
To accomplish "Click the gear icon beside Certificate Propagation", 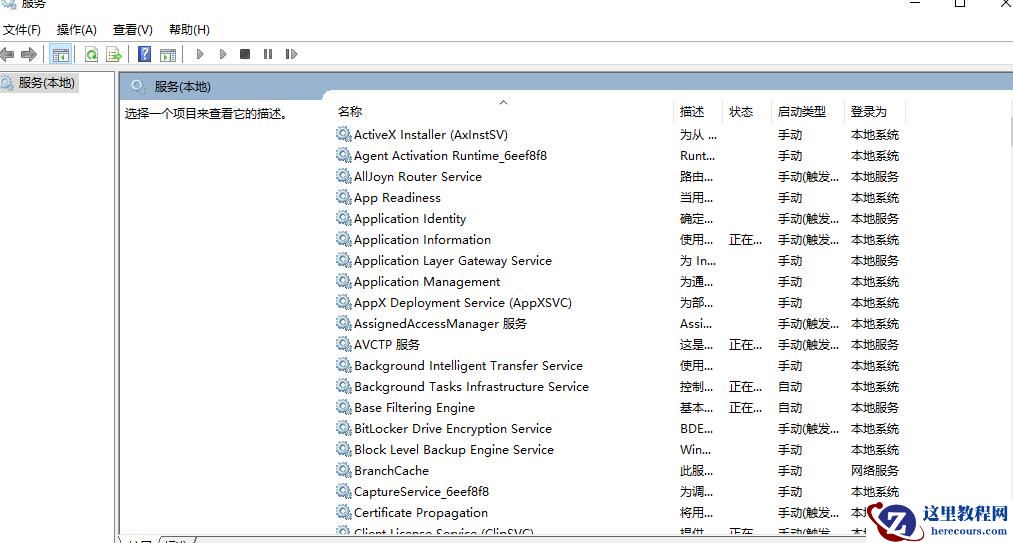I will pyautogui.click(x=344, y=513).
